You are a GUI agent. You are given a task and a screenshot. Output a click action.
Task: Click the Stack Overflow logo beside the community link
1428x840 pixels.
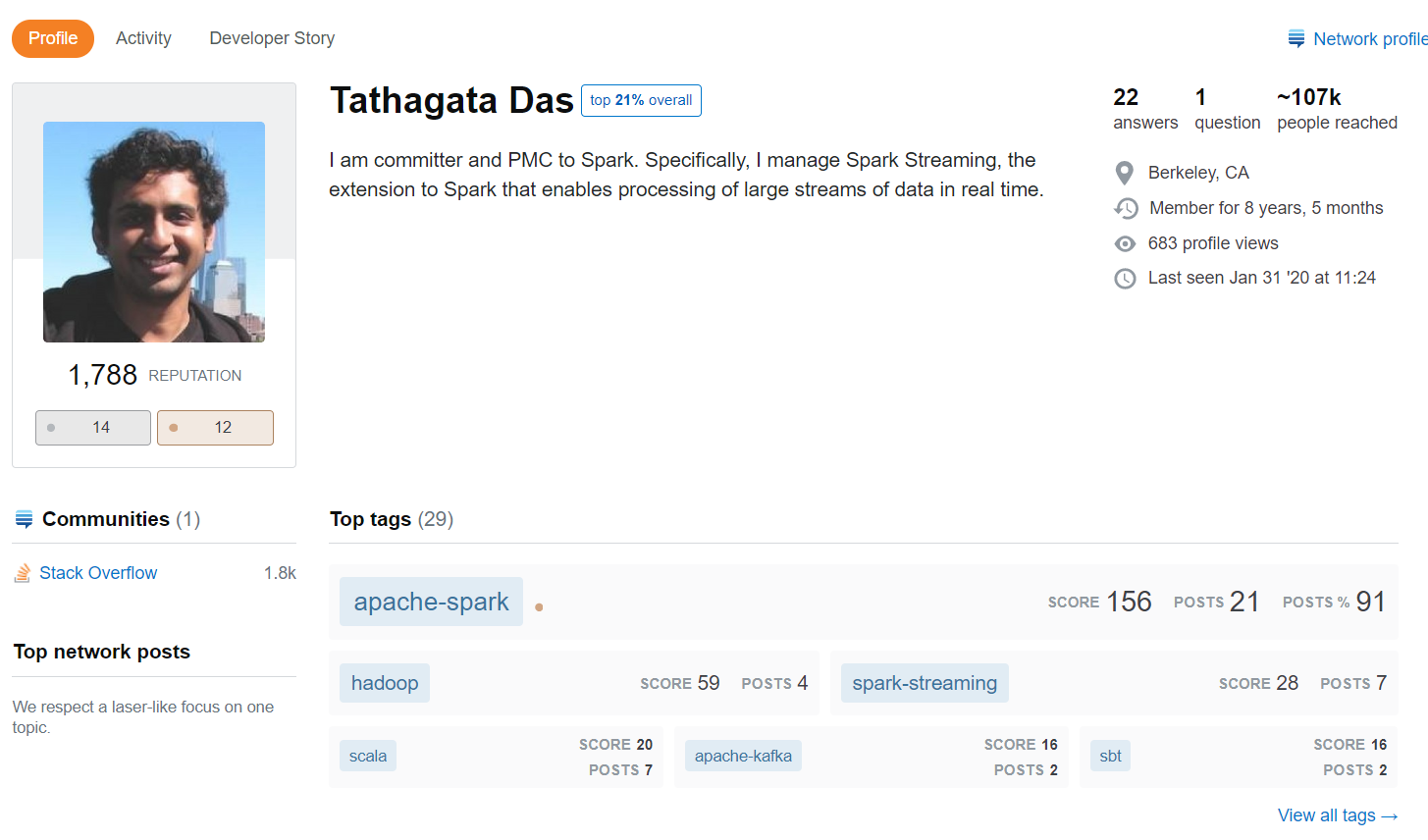click(22, 572)
